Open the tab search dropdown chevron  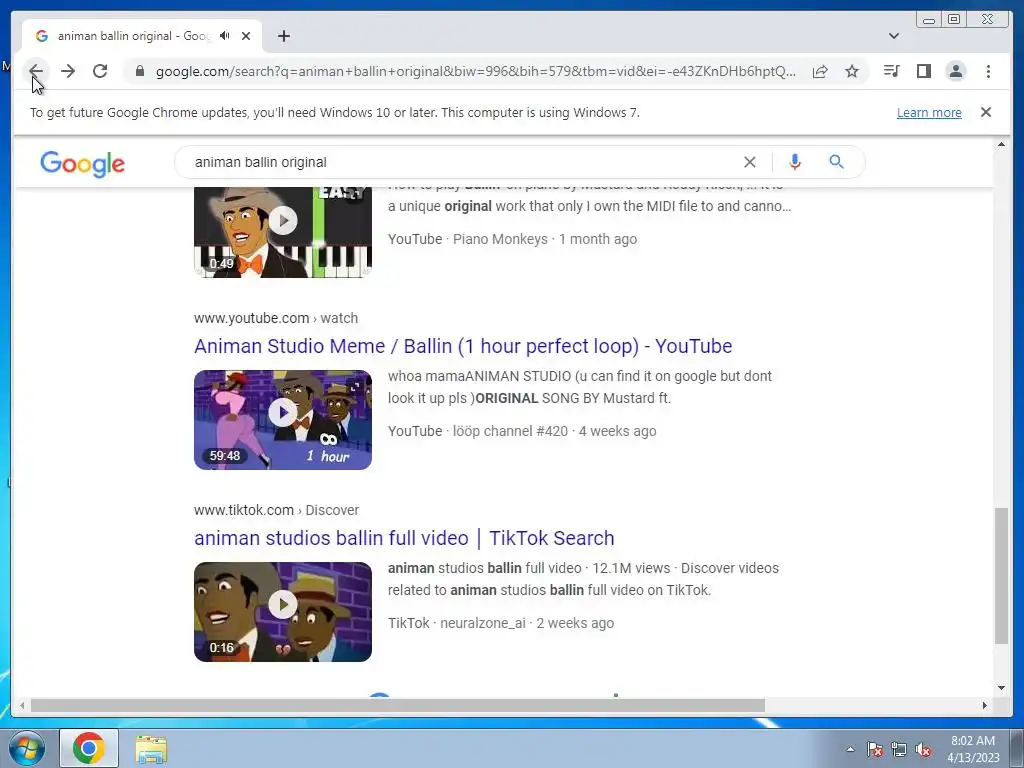tap(894, 36)
